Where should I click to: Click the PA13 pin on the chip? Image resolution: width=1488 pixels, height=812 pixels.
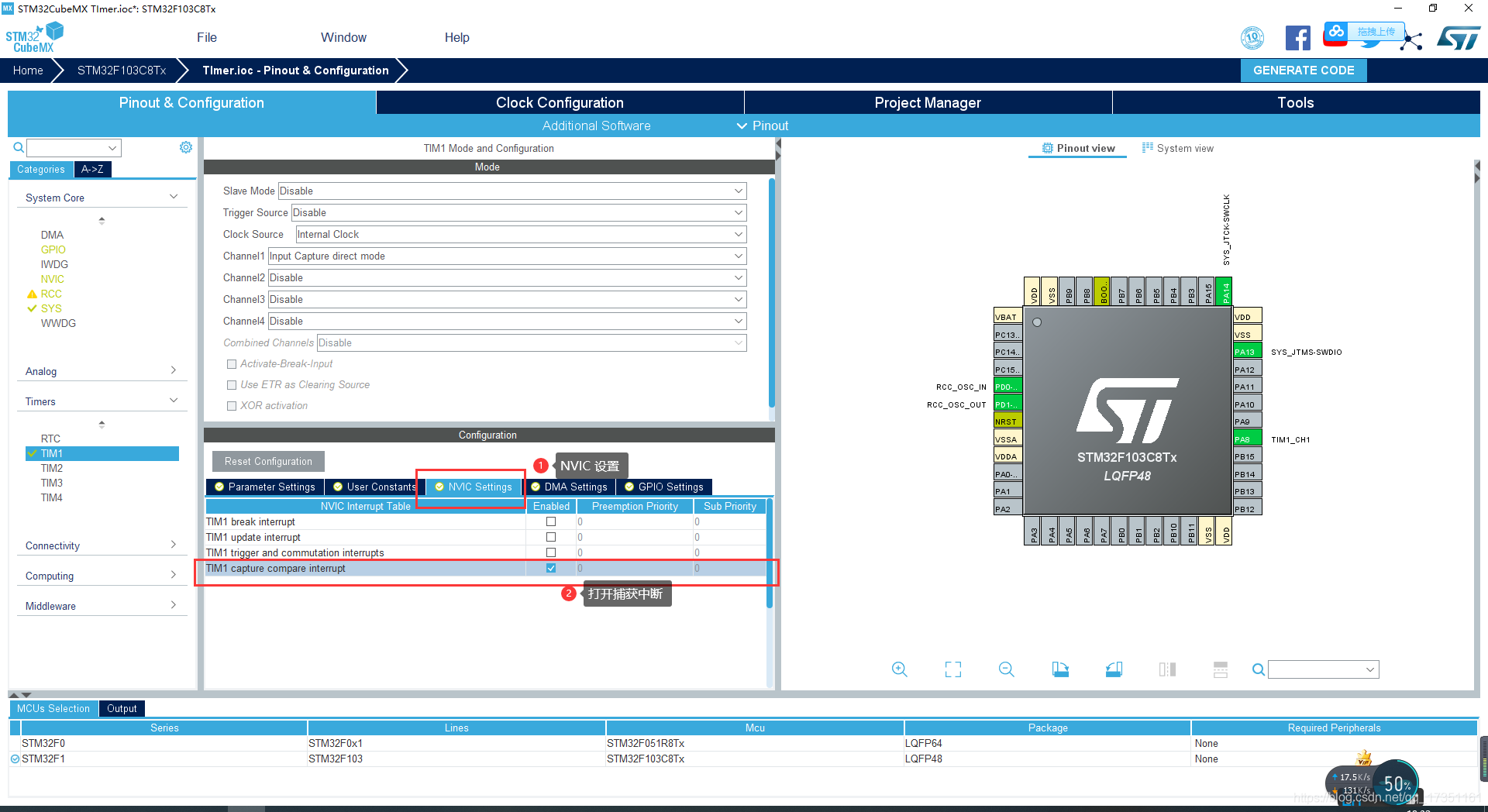click(x=1248, y=352)
